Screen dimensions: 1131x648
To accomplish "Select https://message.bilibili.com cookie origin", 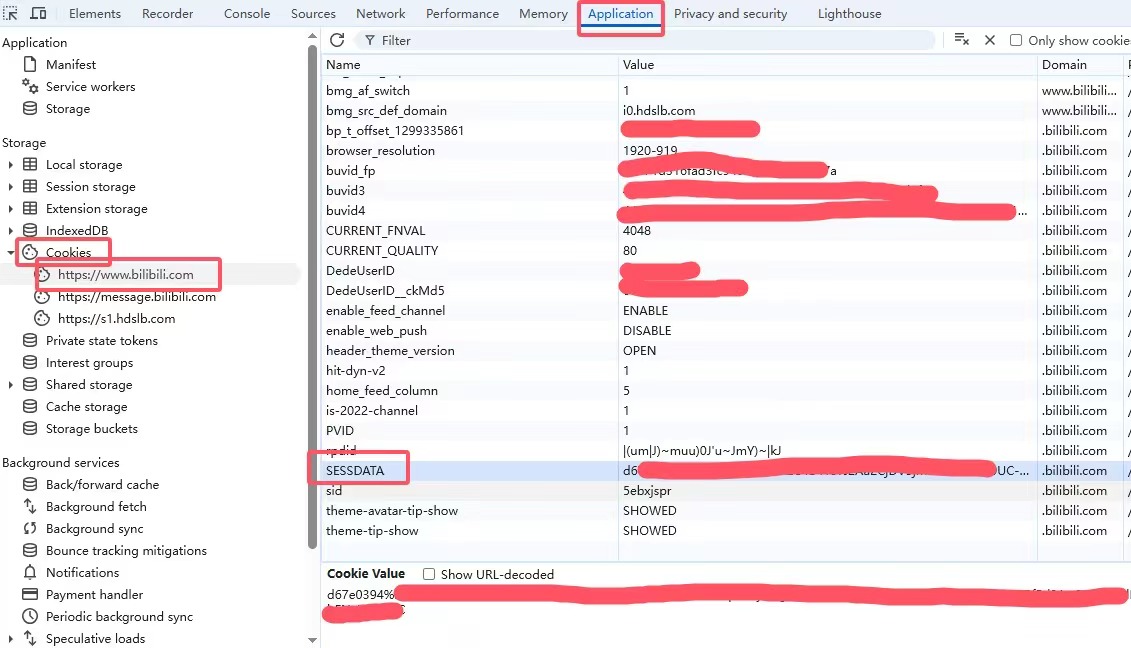I will [x=136, y=296].
